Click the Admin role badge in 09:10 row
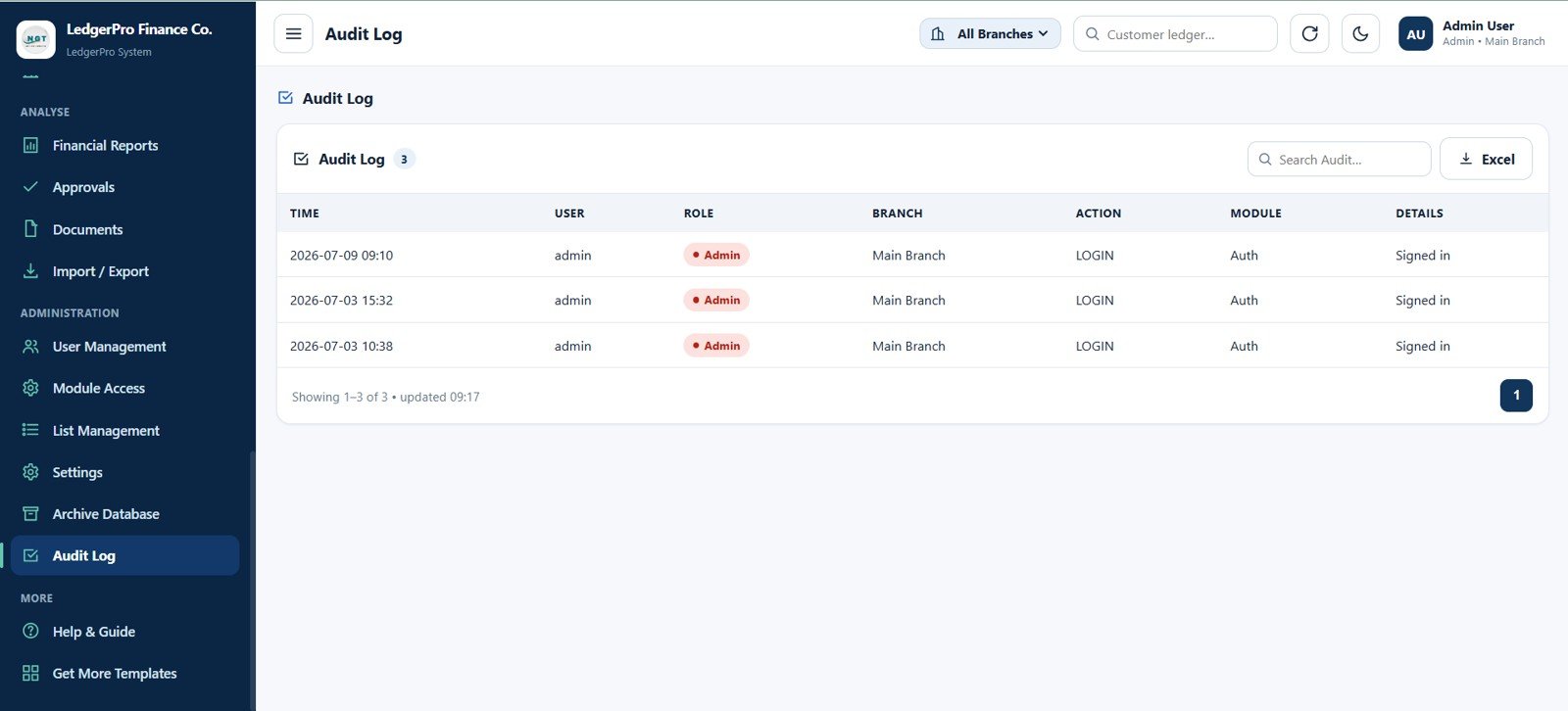The image size is (1568, 711). pyautogui.click(x=716, y=255)
